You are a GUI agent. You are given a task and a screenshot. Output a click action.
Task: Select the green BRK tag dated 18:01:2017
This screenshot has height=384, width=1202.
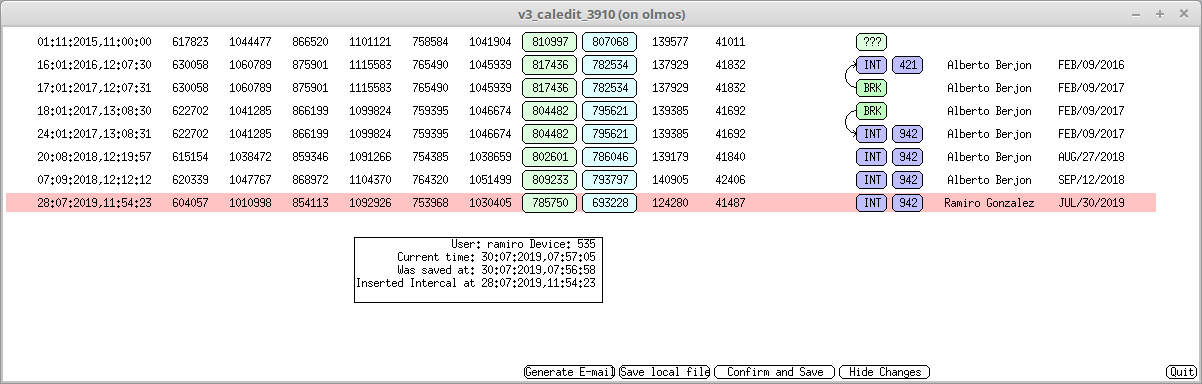tap(871, 111)
